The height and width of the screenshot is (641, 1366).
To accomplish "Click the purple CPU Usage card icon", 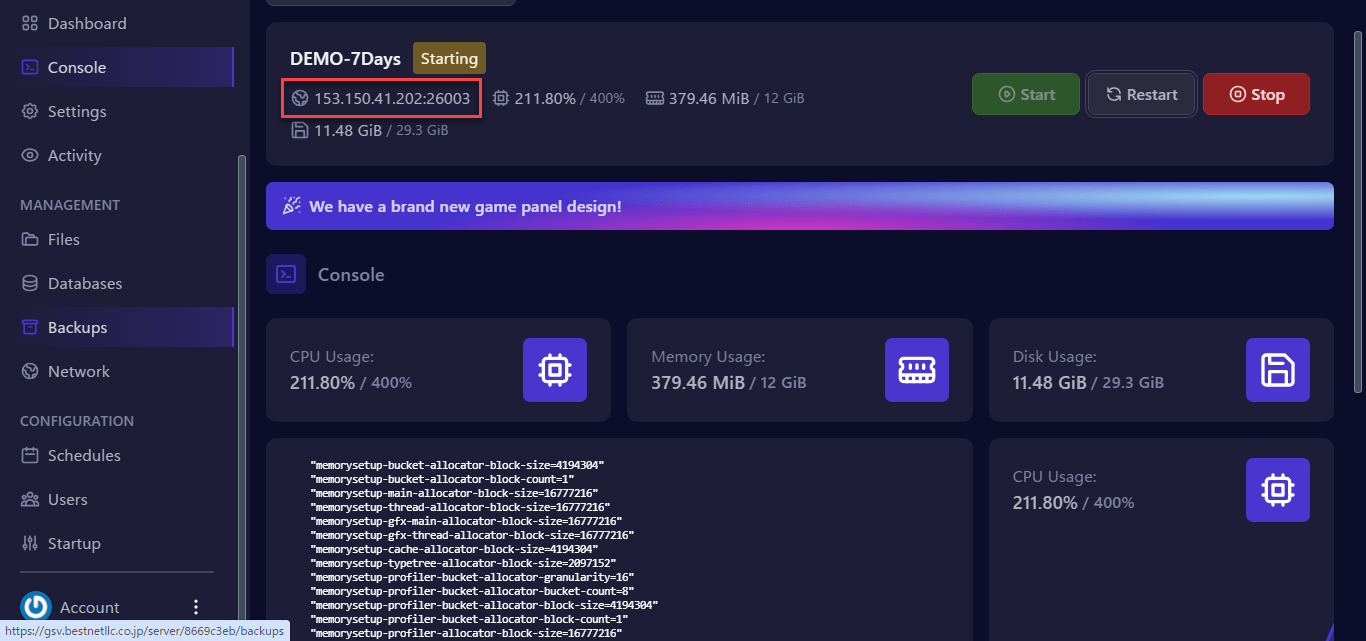I will (x=555, y=370).
